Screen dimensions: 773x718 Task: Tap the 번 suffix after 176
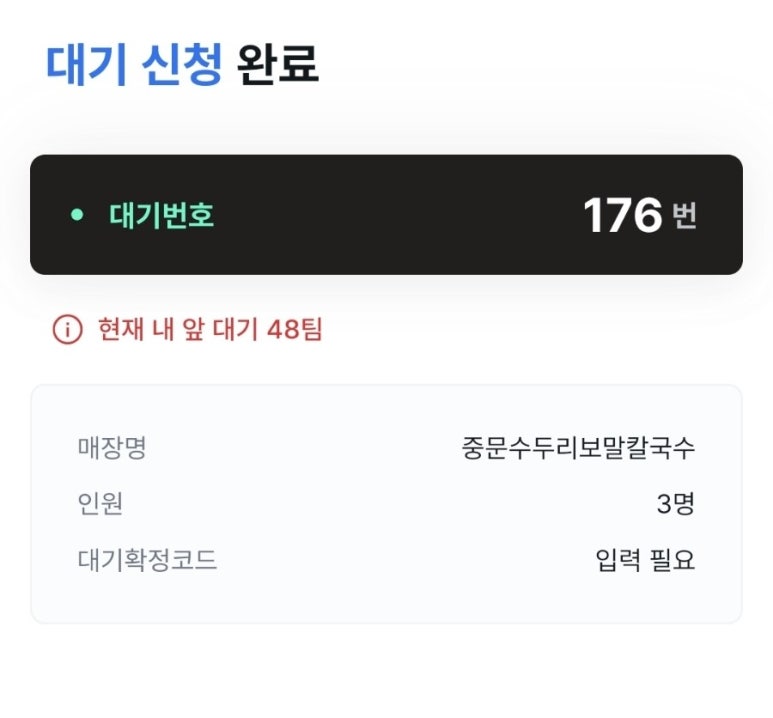684,216
